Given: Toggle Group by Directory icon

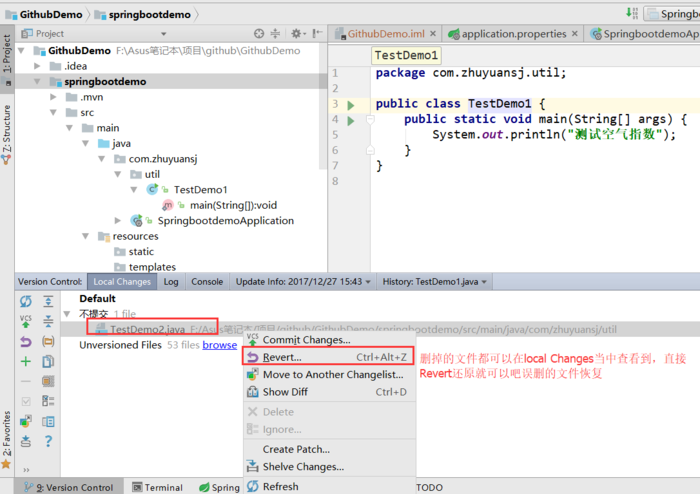Looking at the screenshot, I should (48, 341).
